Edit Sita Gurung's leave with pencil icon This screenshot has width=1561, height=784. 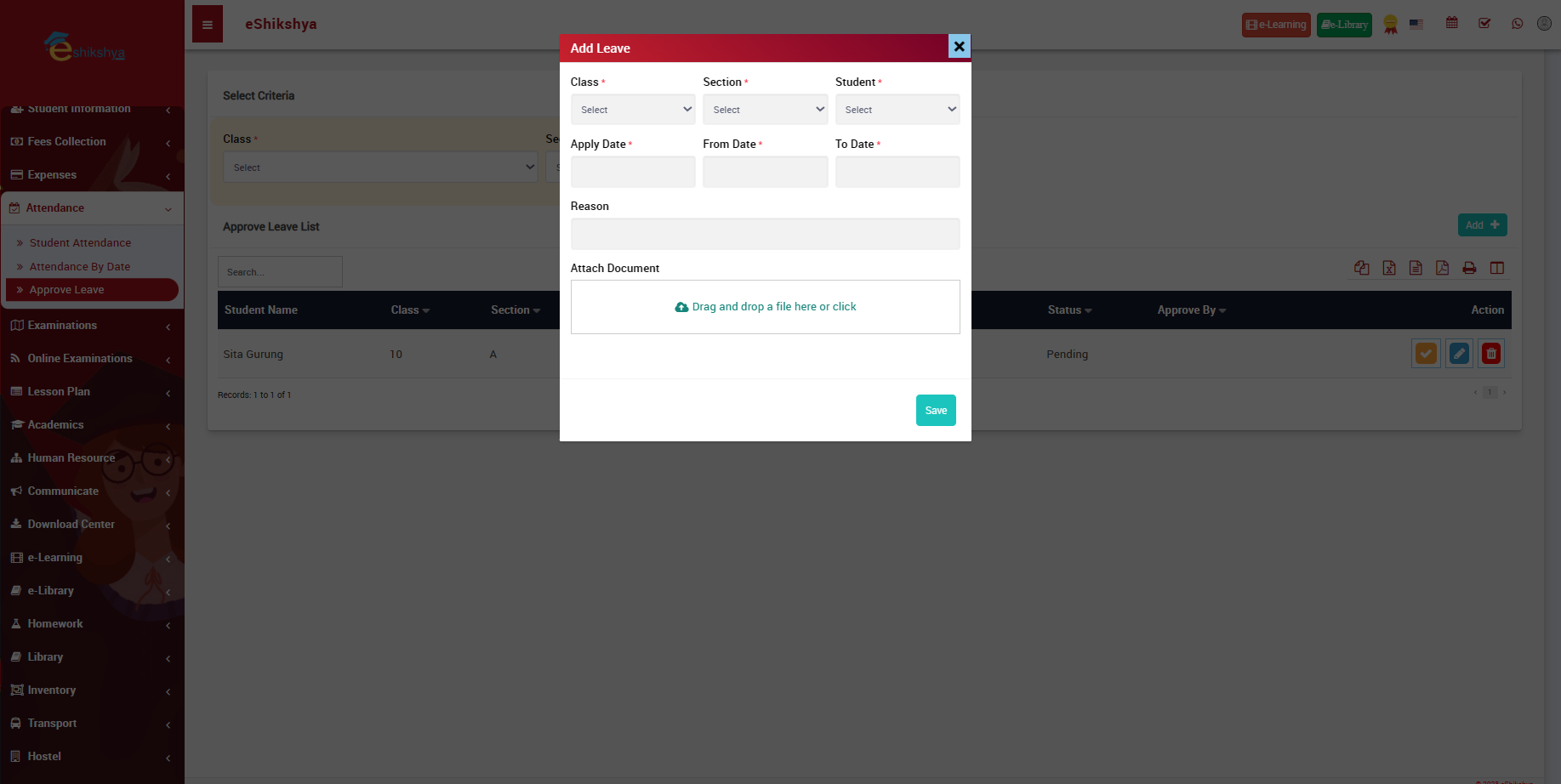(1459, 354)
